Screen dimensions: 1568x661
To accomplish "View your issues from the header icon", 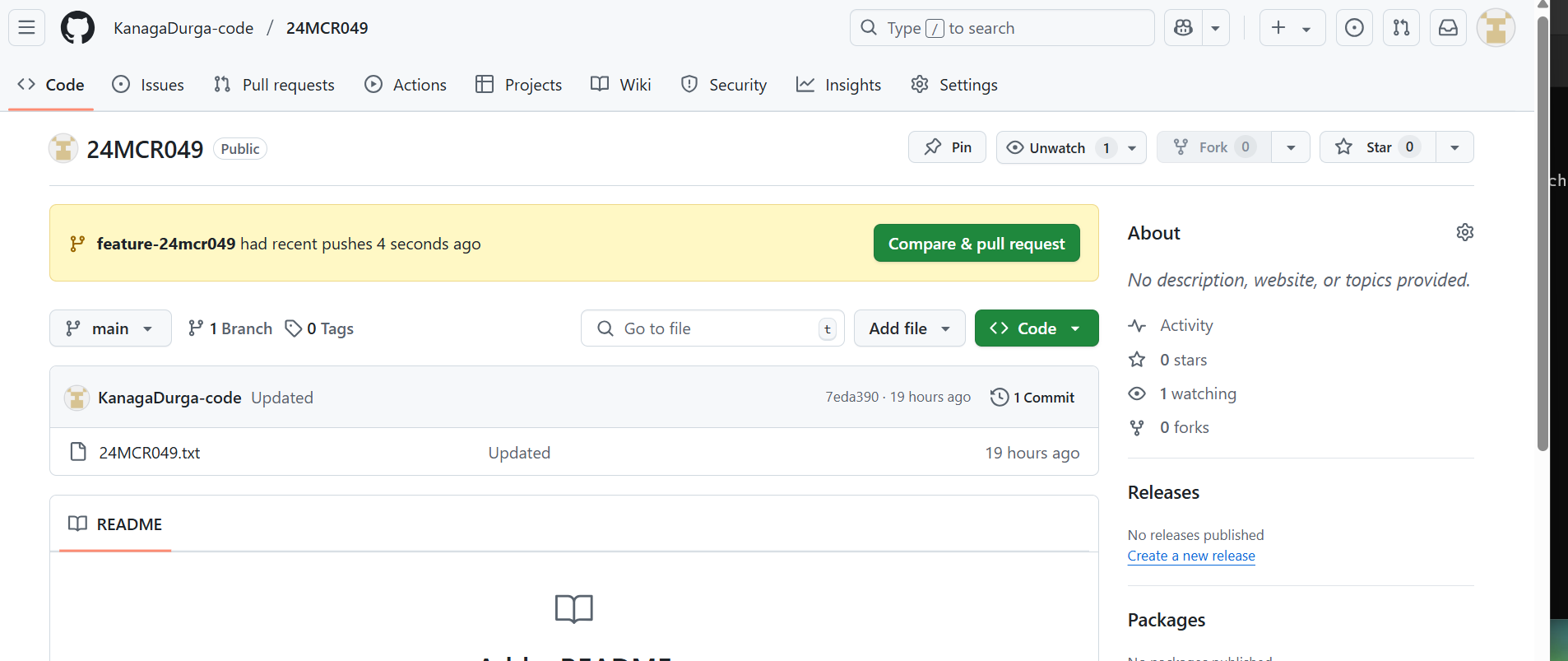I will (1354, 28).
